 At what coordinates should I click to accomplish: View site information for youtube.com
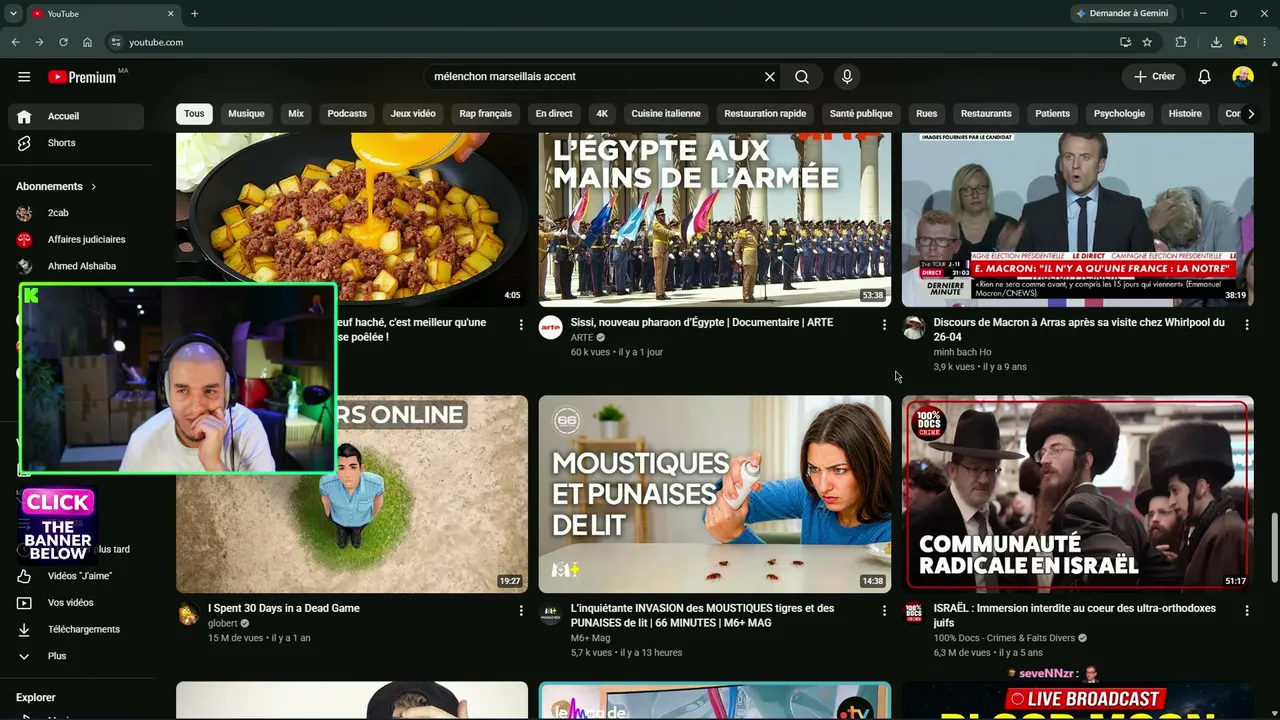tap(116, 42)
